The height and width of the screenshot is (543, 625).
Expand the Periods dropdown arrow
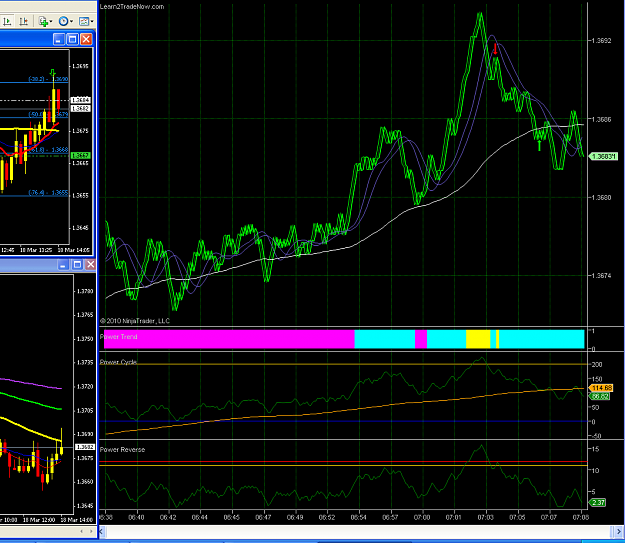(71, 22)
